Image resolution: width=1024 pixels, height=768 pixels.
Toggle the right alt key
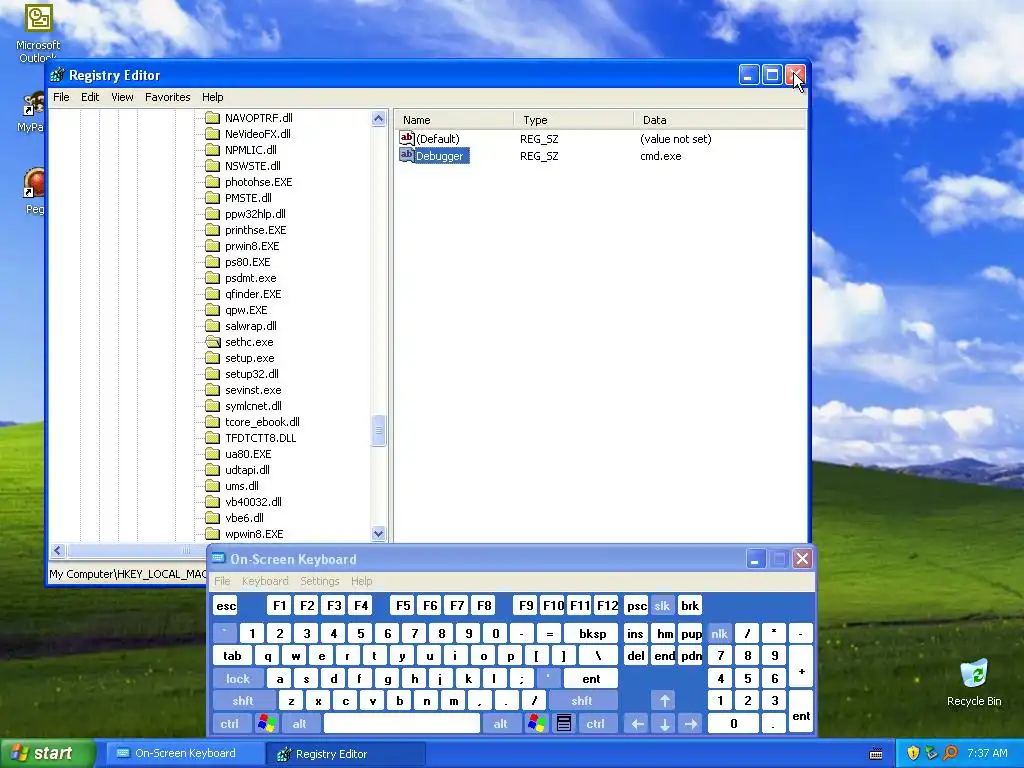click(500, 723)
